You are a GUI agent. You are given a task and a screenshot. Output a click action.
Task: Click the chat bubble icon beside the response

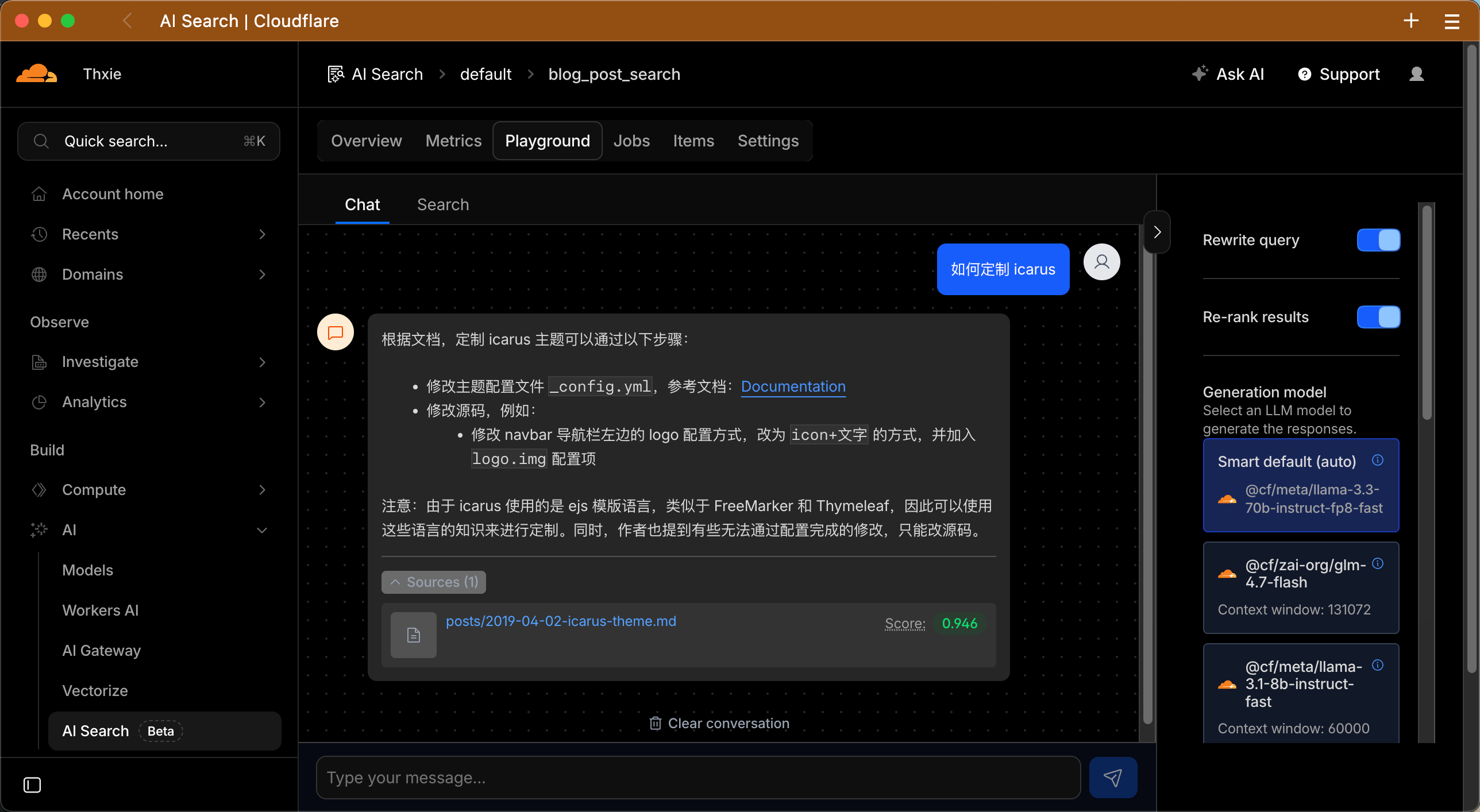pyautogui.click(x=335, y=331)
